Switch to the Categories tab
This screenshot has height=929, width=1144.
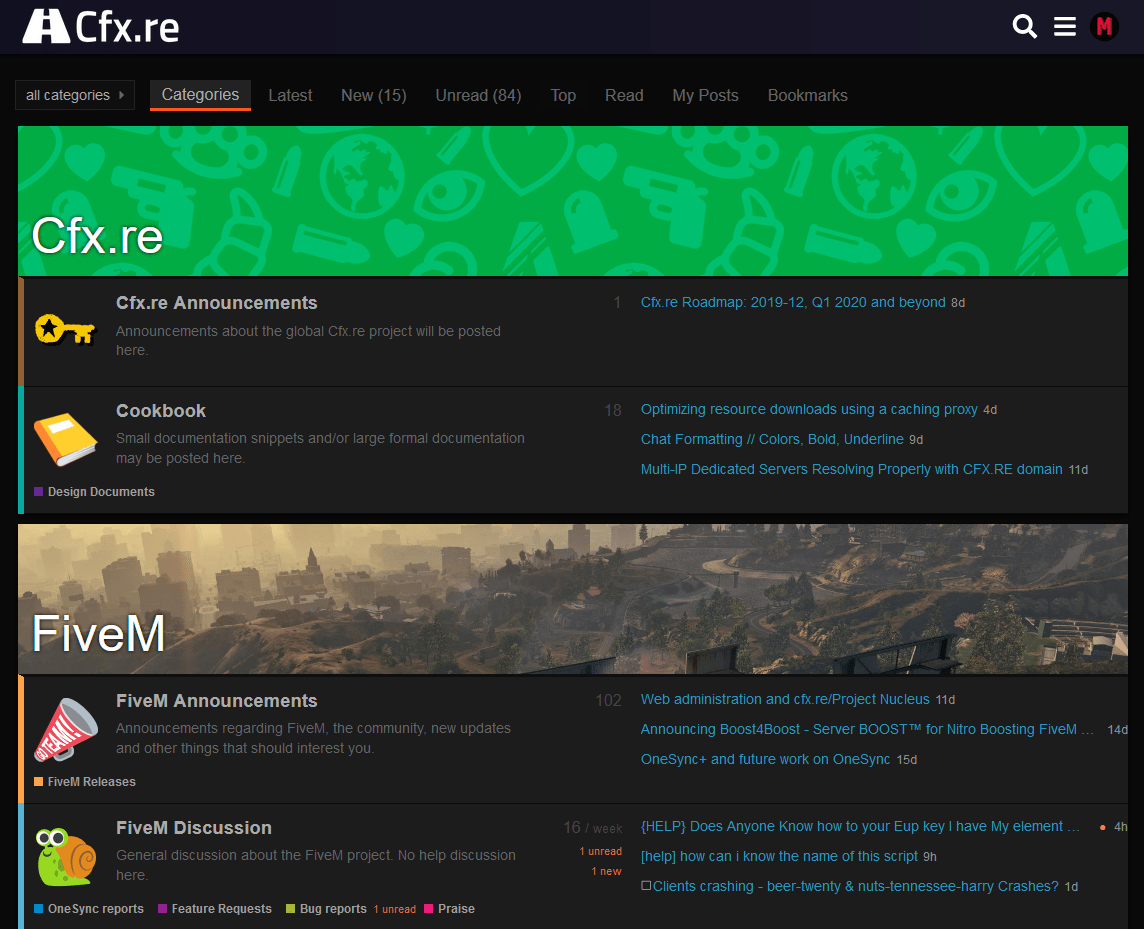200,95
